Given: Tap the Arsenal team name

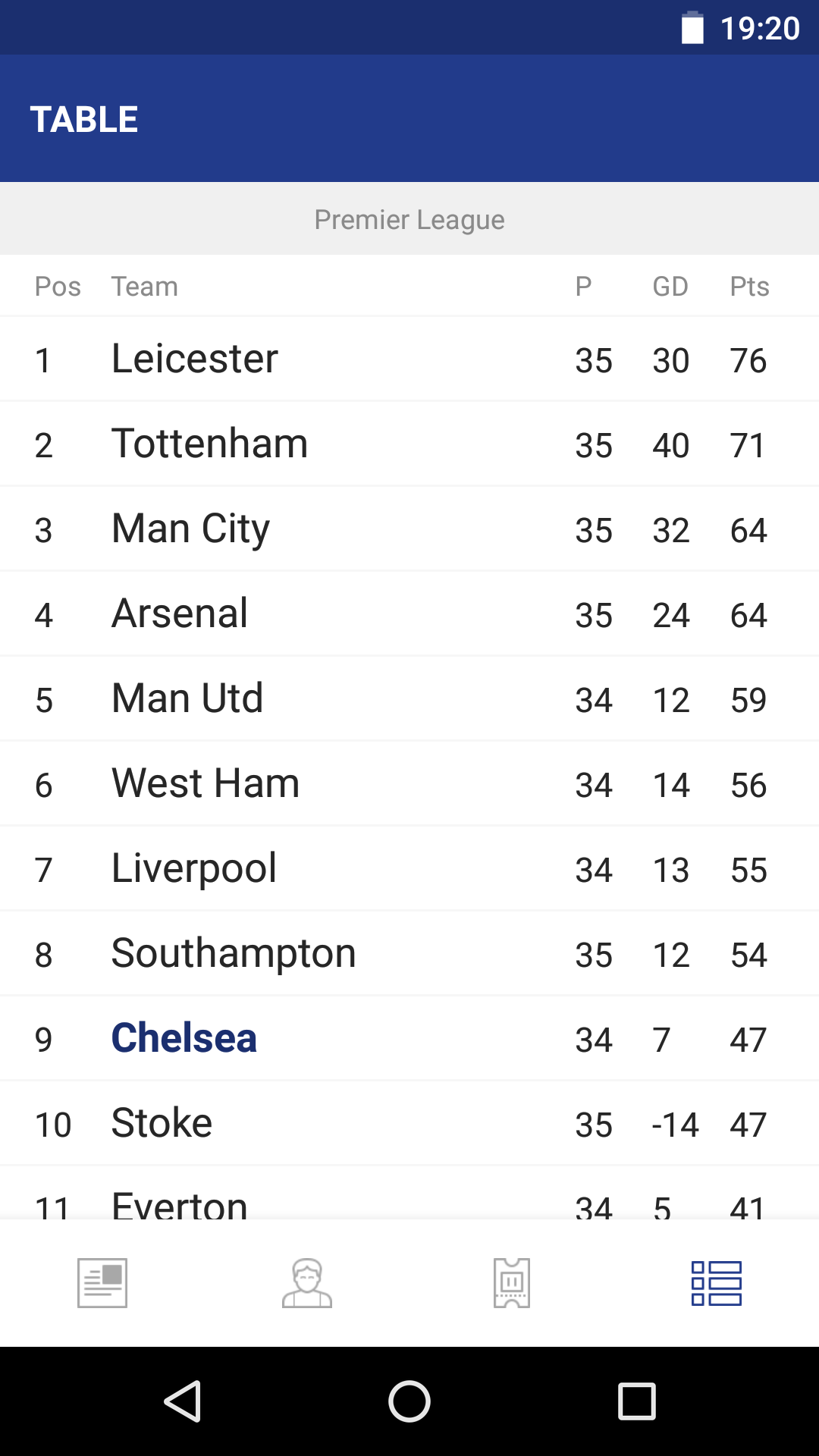Looking at the screenshot, I should click(x=180, y=613).
